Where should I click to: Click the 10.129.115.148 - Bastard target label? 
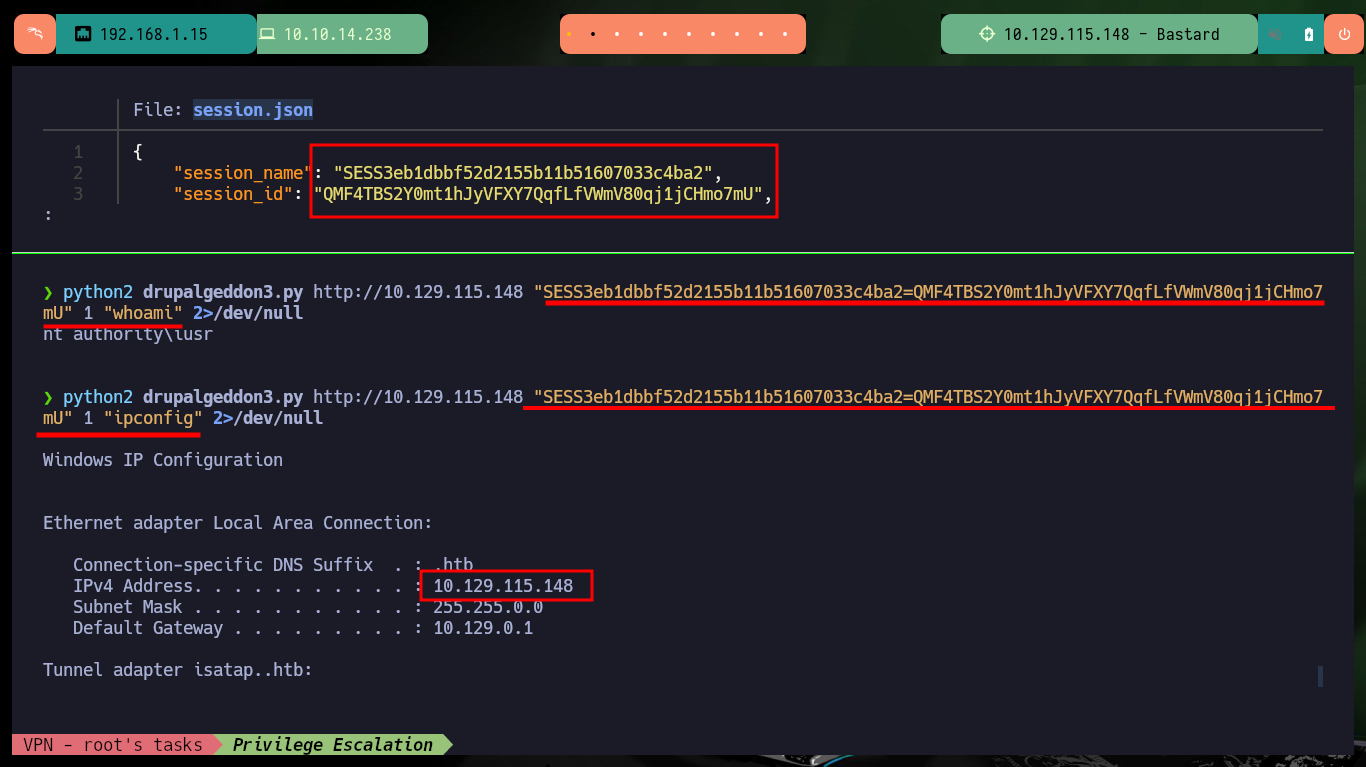(1111, 34)
